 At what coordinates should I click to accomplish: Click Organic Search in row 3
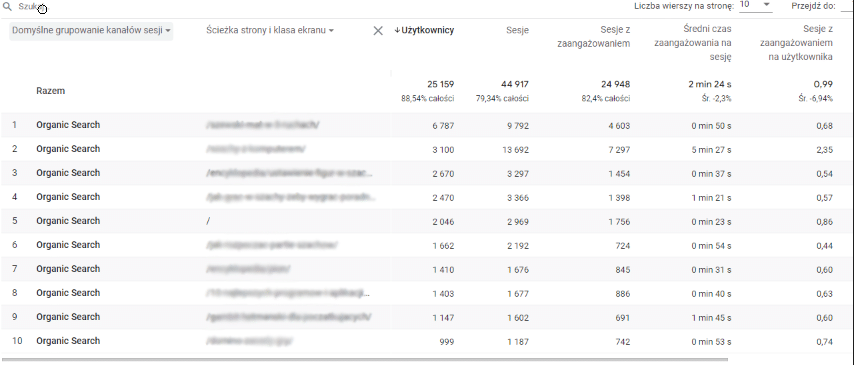click(x=68, y=173)
